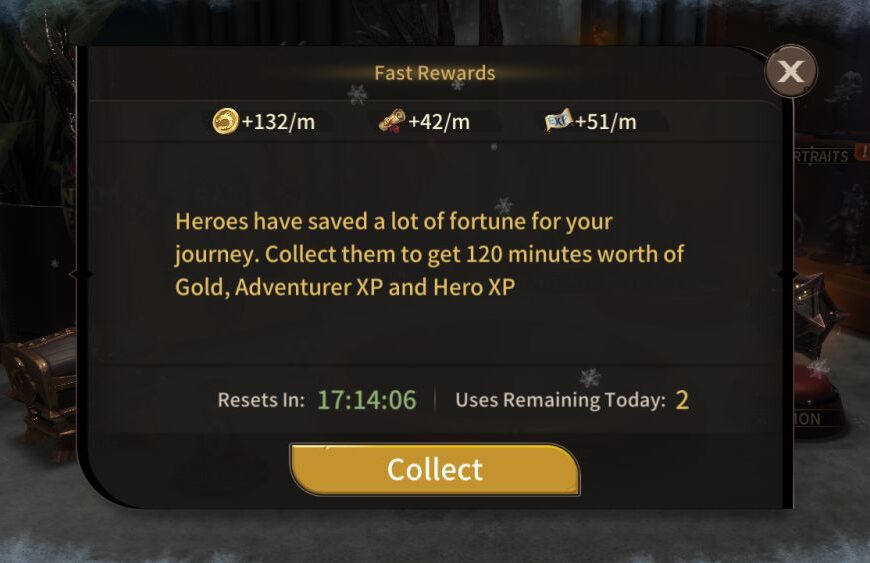Screen dimensions: 870x563
Task: Click the Resets In label
Action: pos(261,400)
